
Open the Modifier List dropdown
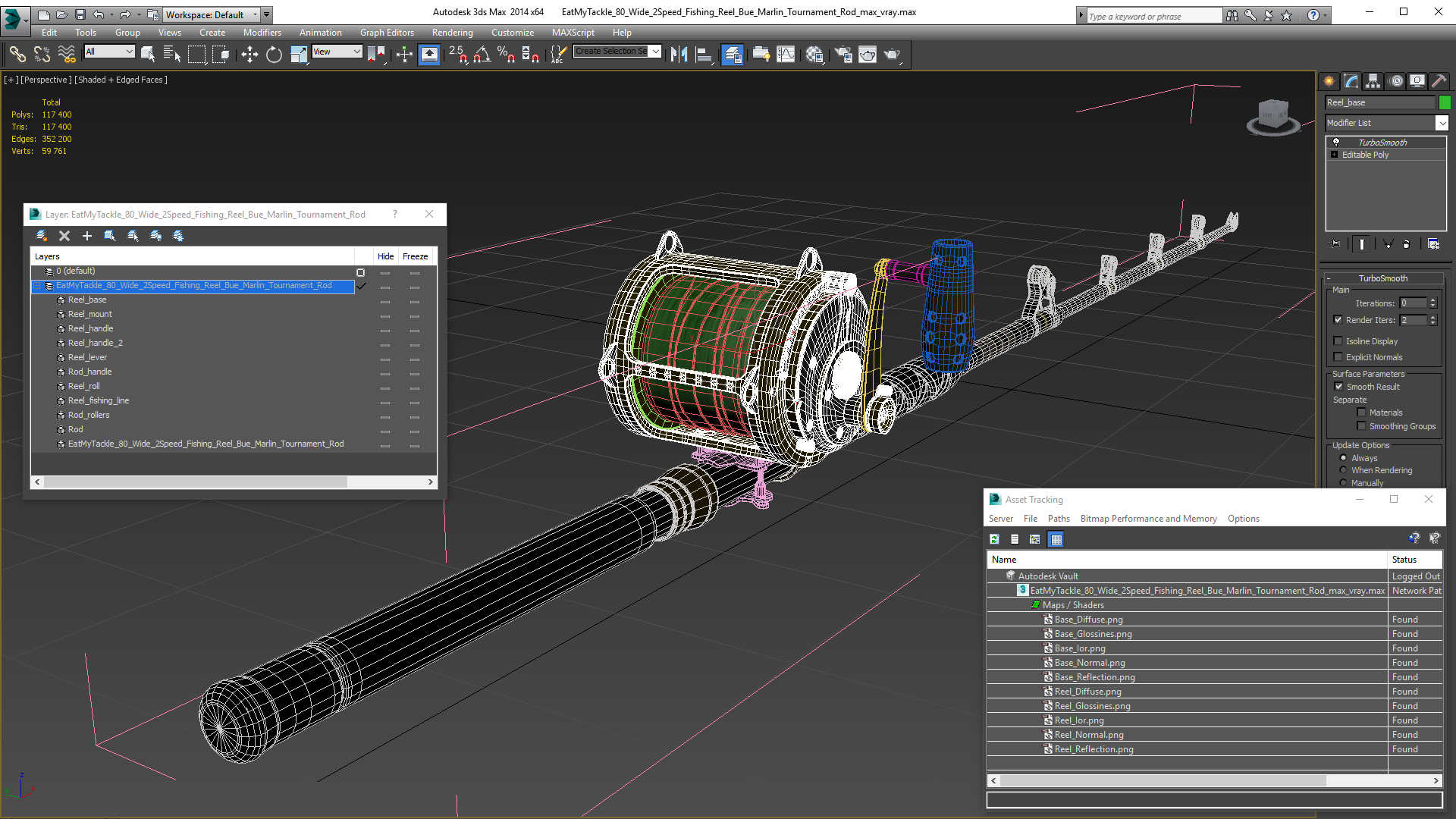point(1386,123)
